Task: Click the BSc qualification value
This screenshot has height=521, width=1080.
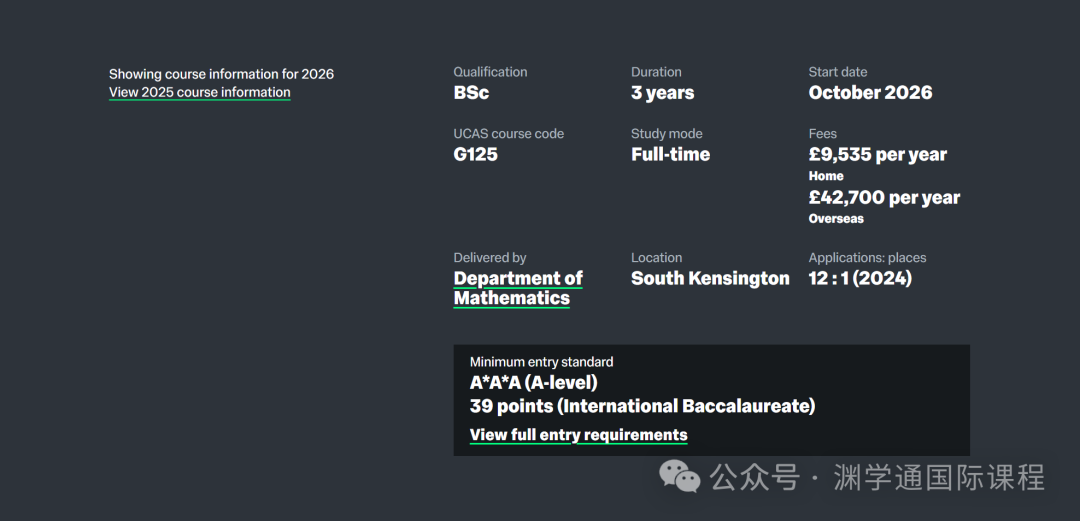Action: (471, 93)
